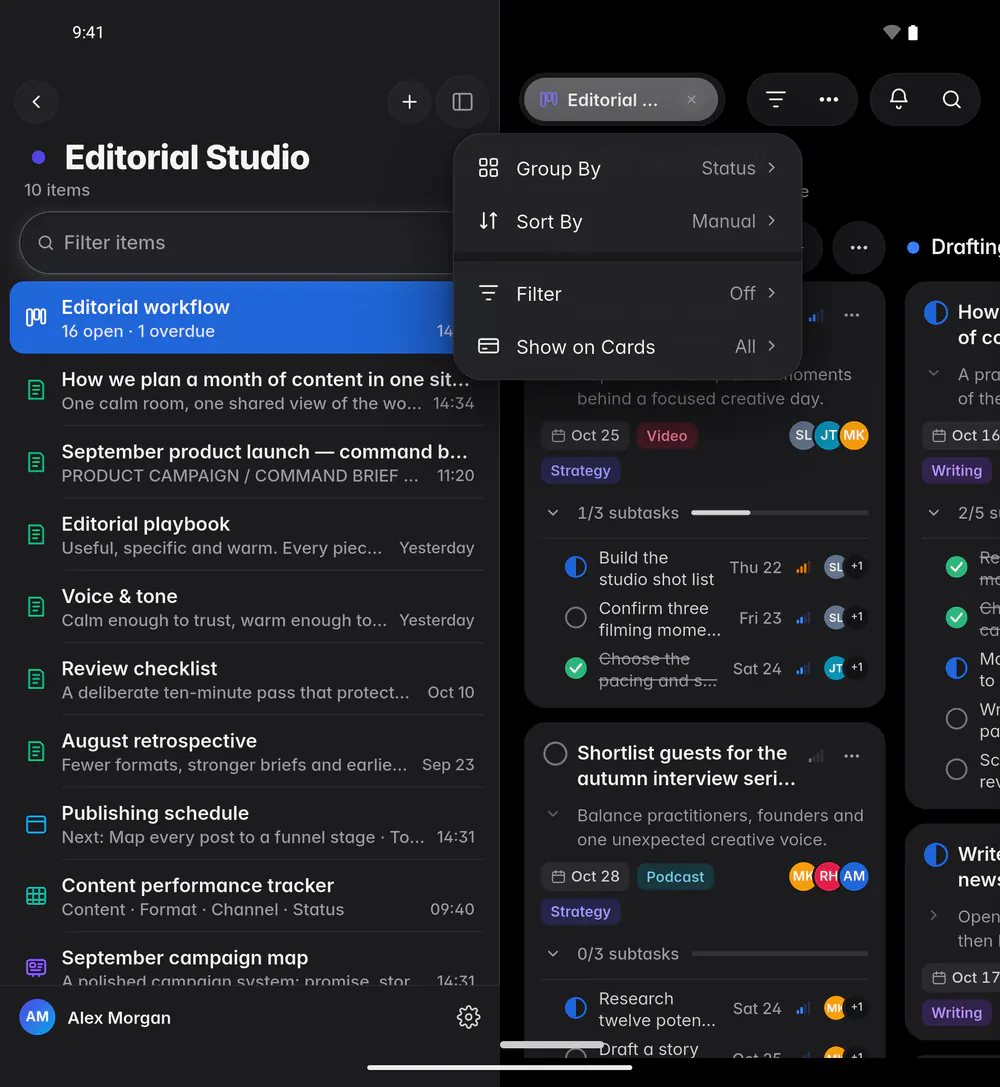The image size is (1000, 1087).
Task: Click the Alex Morgan account name
Action: pos(119,1018)
